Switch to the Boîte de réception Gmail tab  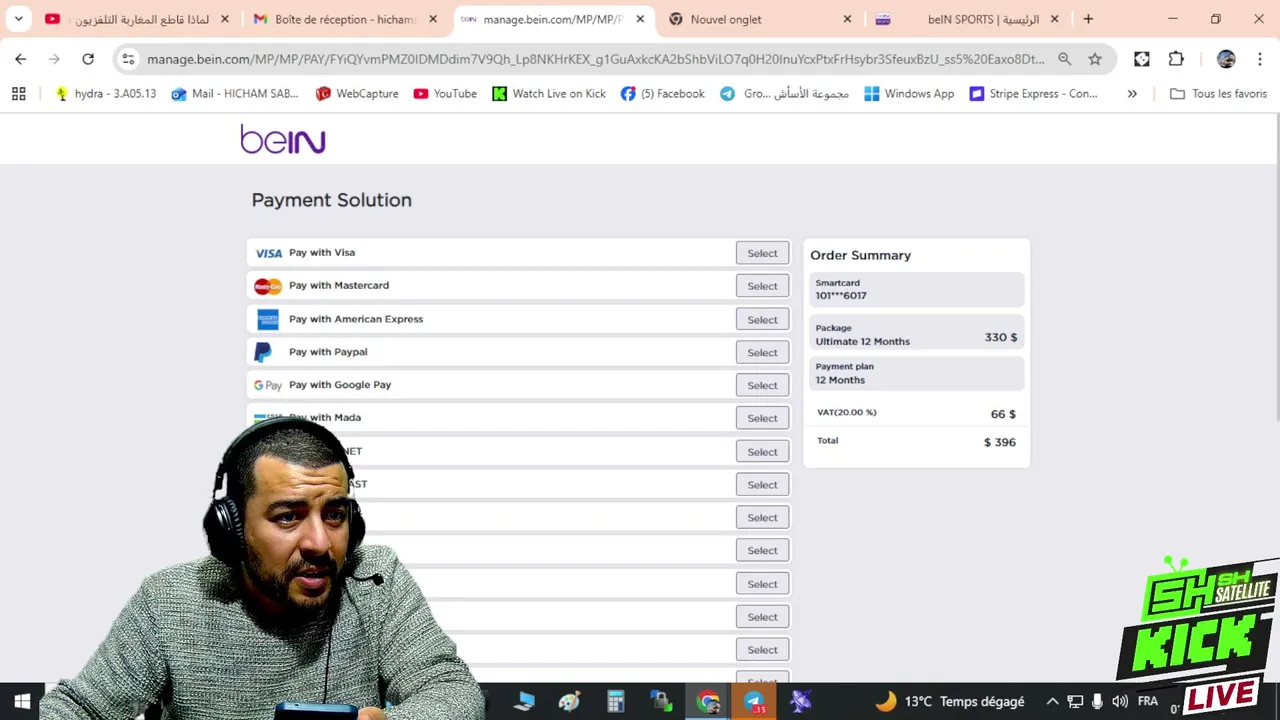[345, 19]
